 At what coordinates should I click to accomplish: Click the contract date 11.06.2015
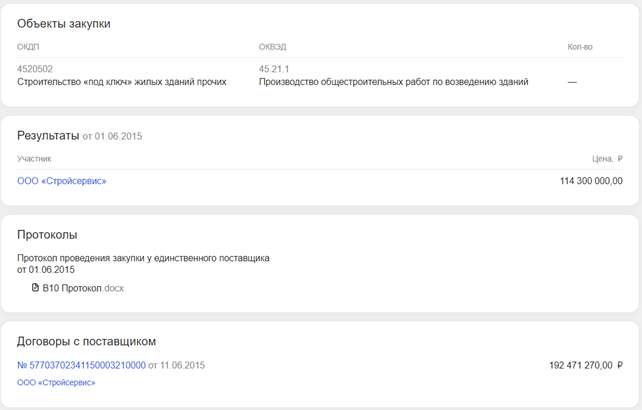(x=182, y=365)
